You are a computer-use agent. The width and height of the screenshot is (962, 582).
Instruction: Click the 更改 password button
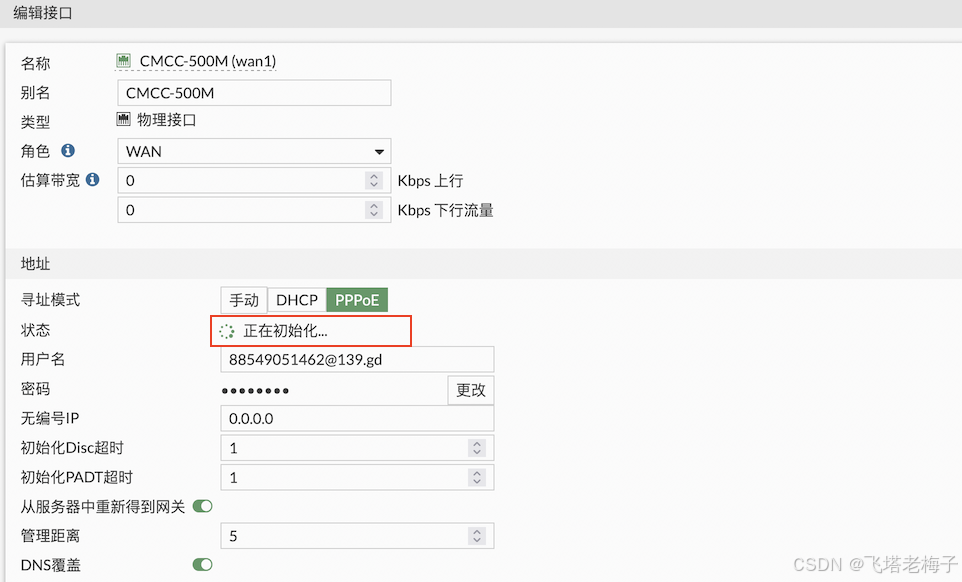471,390
